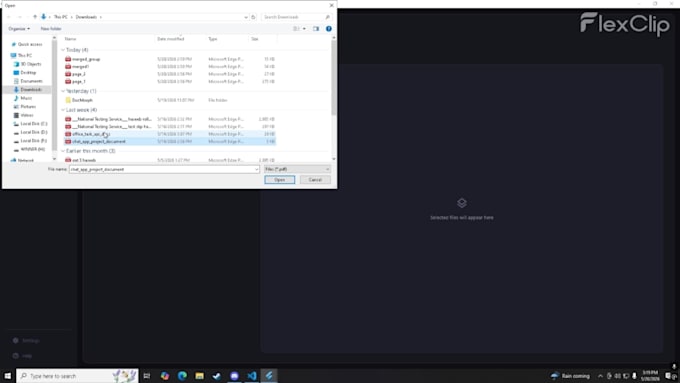Collapse the Yesterday group
Viewport: 680px width, 383px height.
click(63, 91)
